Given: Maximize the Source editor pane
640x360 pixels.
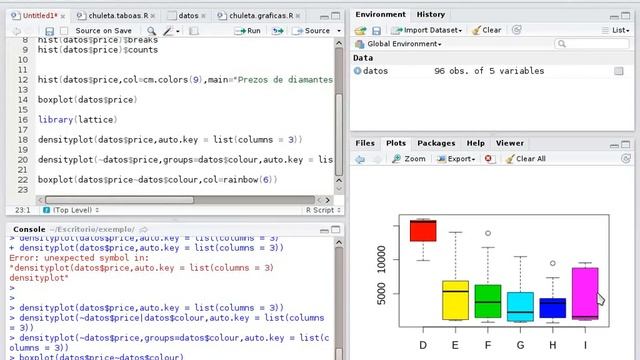Looking at the screenshot, I should tap(336, 16).
